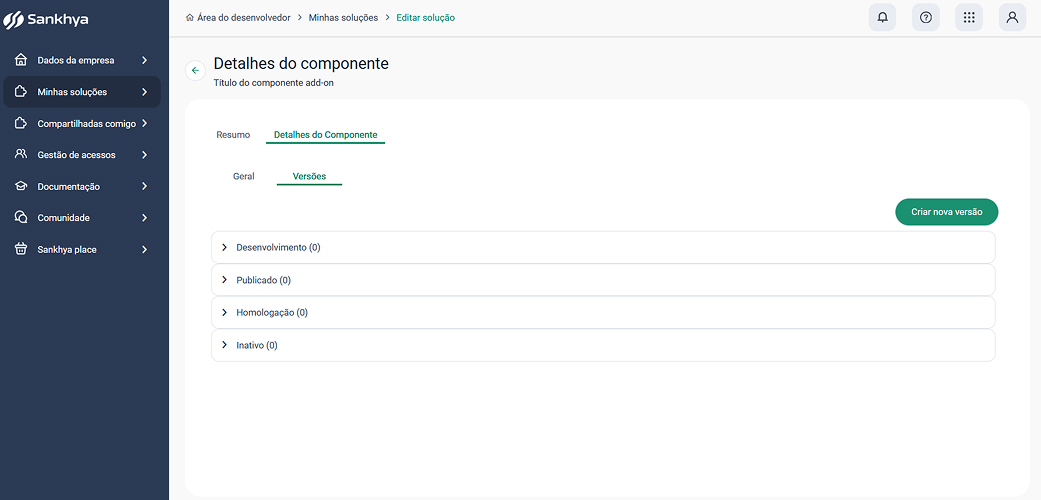This screenshot has width=1041, height=500.
Task: Open Dados da empresa menu item
Action: pos(82,60)
